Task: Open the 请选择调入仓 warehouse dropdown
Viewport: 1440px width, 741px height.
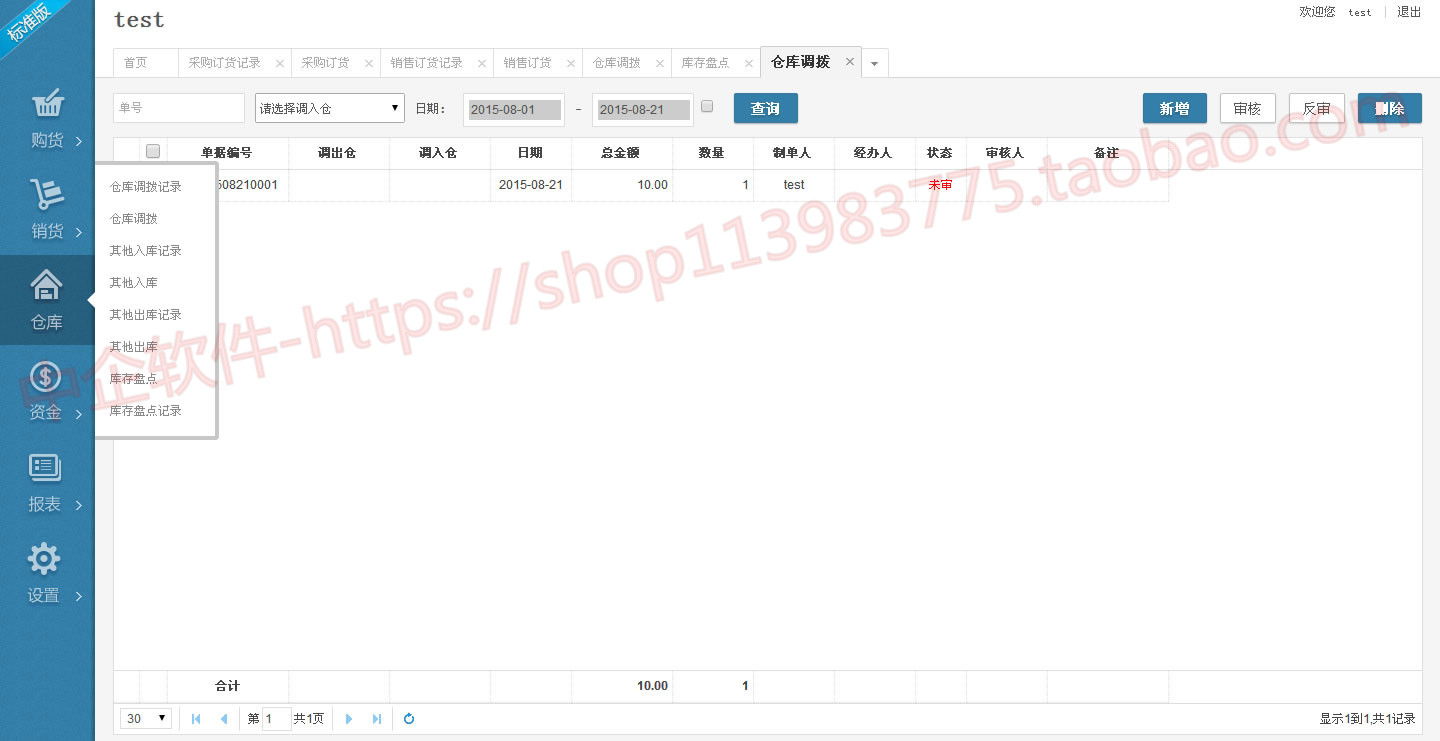Action: (330, 109)
